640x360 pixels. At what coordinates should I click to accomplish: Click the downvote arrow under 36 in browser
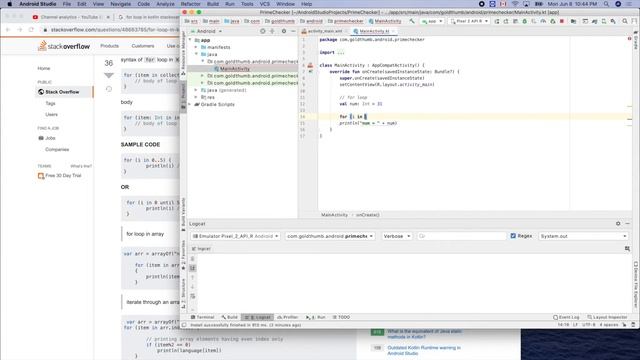pyautogui.click(x=109, y=76)
